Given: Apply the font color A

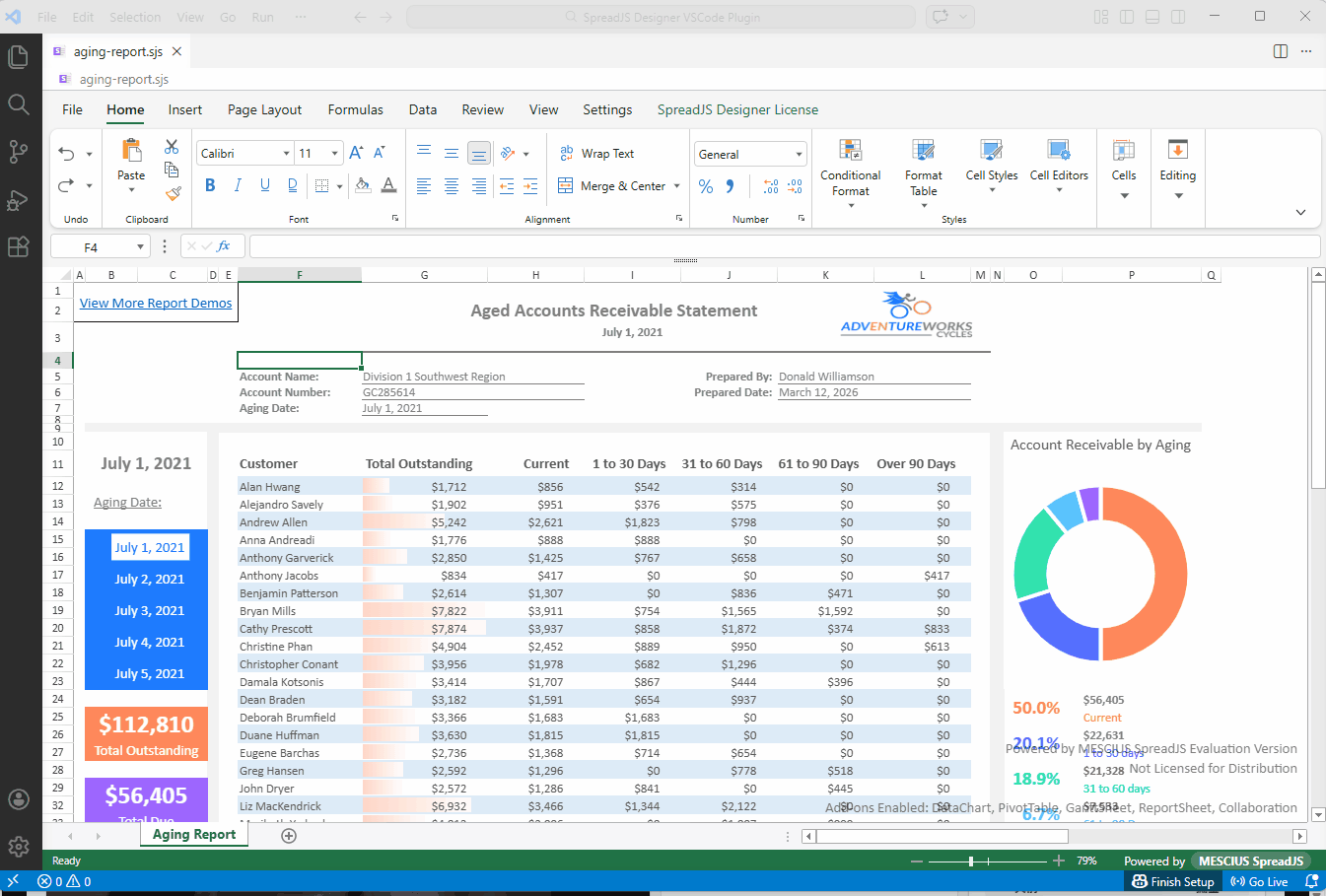Looking at the screenshot, I should click(388, 185).
